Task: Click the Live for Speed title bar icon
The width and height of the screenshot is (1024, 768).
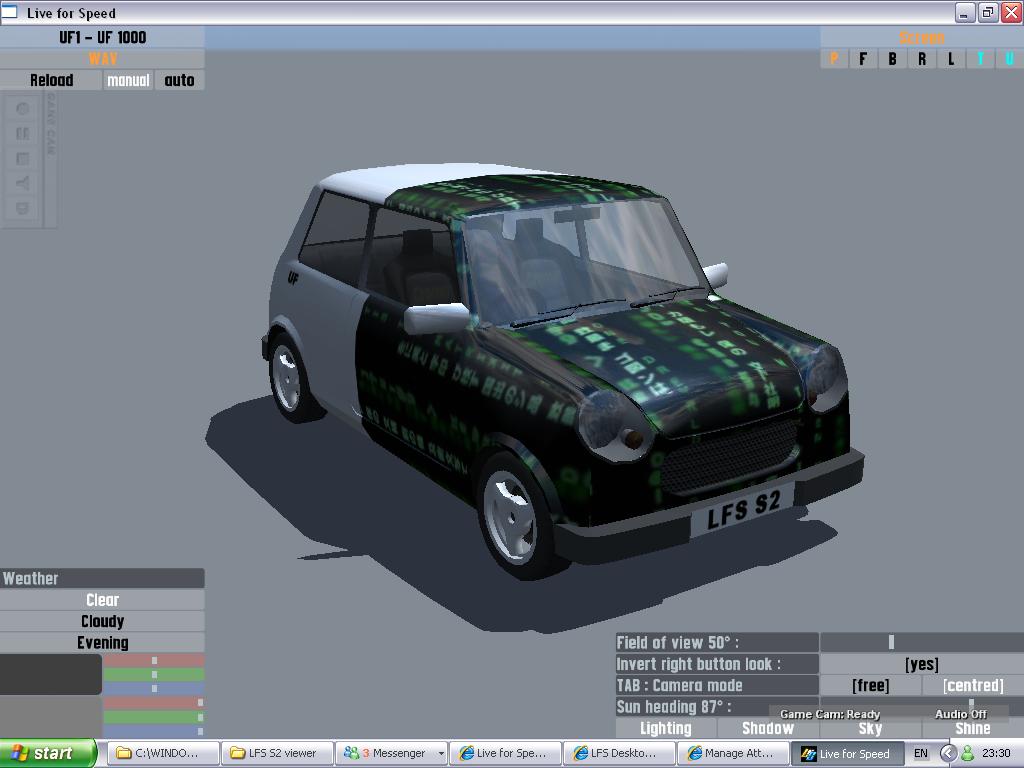Action: [x=9, y=12]
